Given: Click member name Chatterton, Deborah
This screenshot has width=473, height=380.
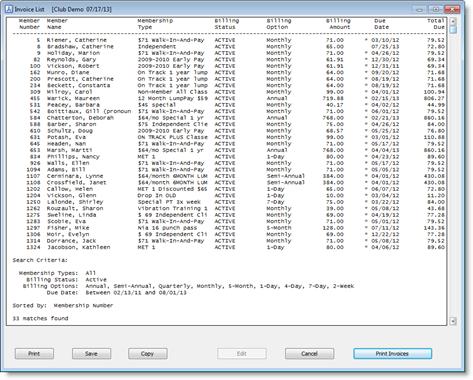Looking at the screenshot, I should 80,118.
